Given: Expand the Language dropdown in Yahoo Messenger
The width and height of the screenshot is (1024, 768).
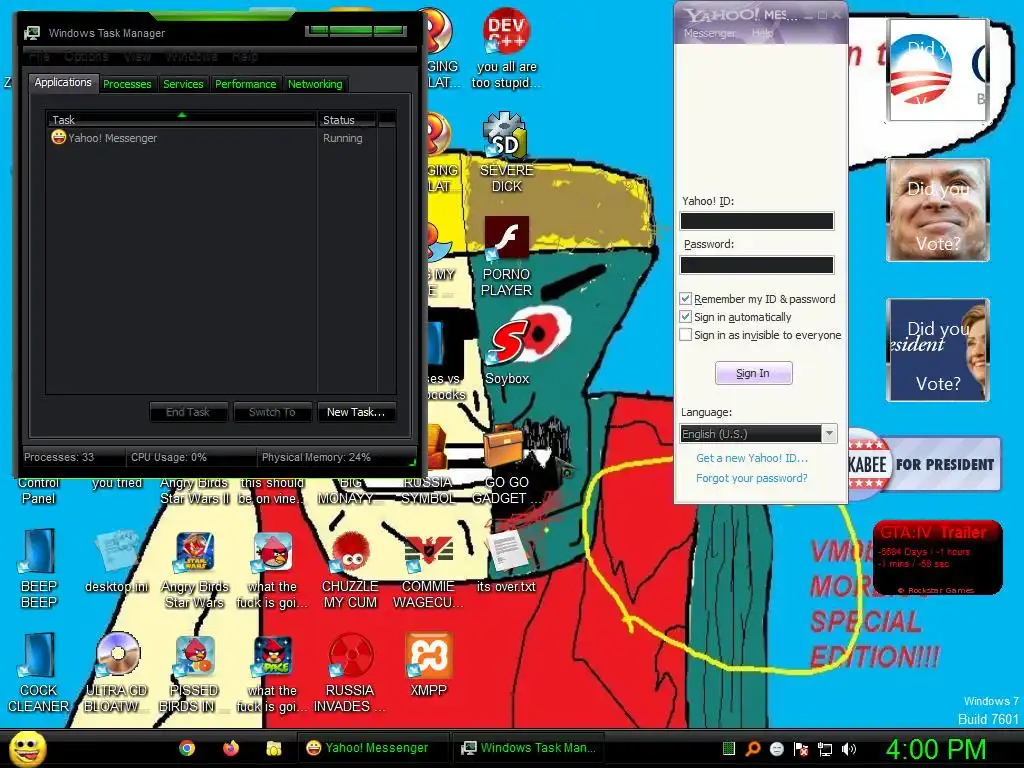Looking at the screenshot, I should tap(829, 434).
